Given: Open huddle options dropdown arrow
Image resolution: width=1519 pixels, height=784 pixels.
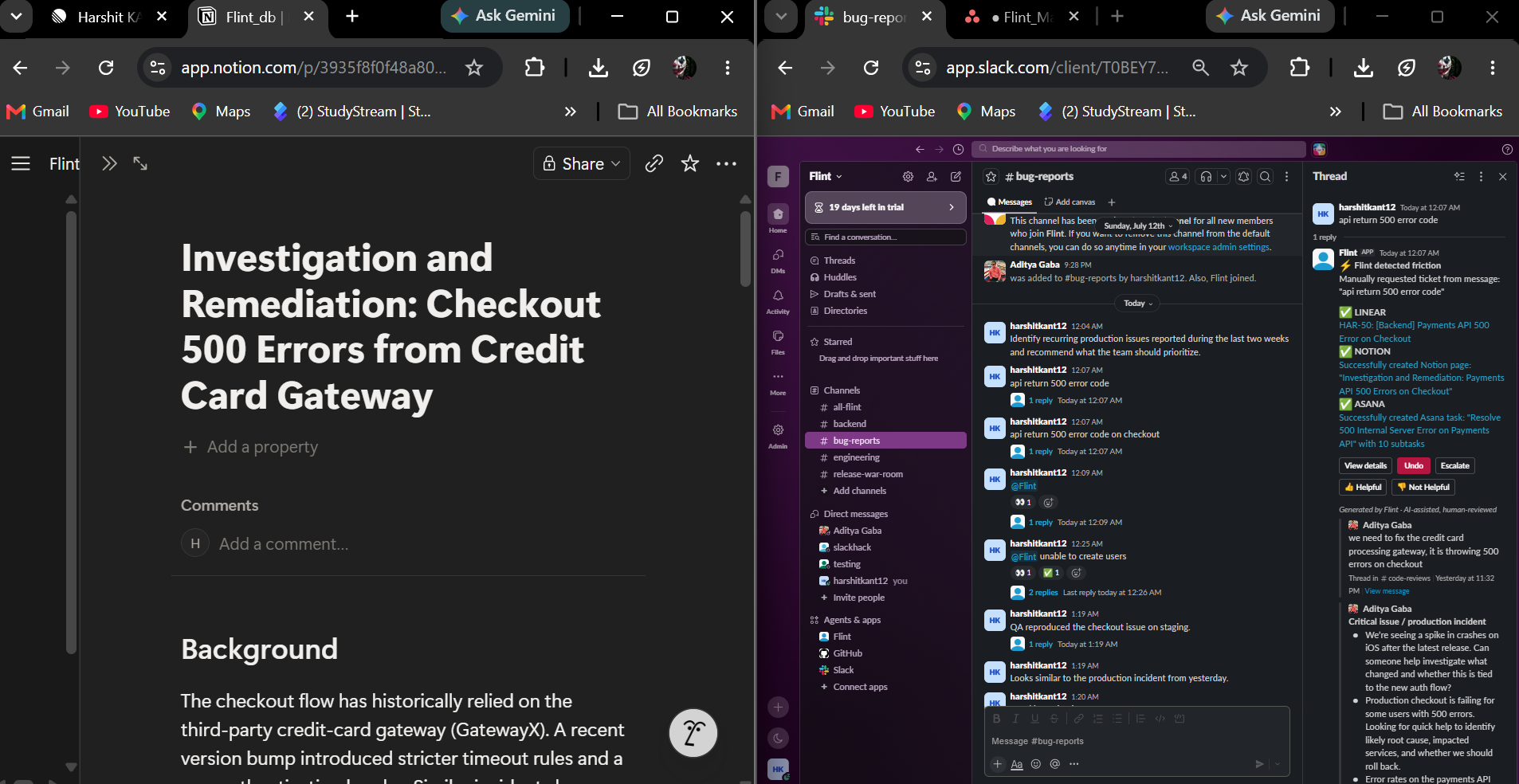Looking at the screenshot, I should coord(1223,176).
